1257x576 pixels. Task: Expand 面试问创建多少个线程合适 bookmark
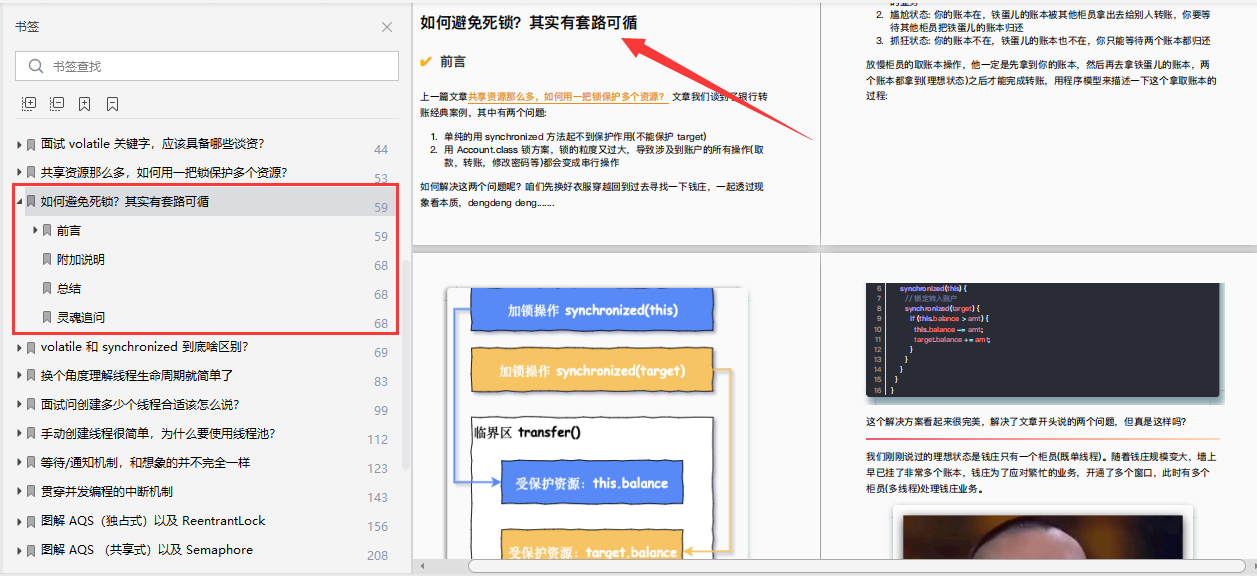pos(19,405)
